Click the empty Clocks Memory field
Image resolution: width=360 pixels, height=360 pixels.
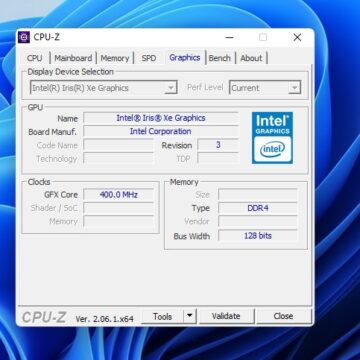118,221
